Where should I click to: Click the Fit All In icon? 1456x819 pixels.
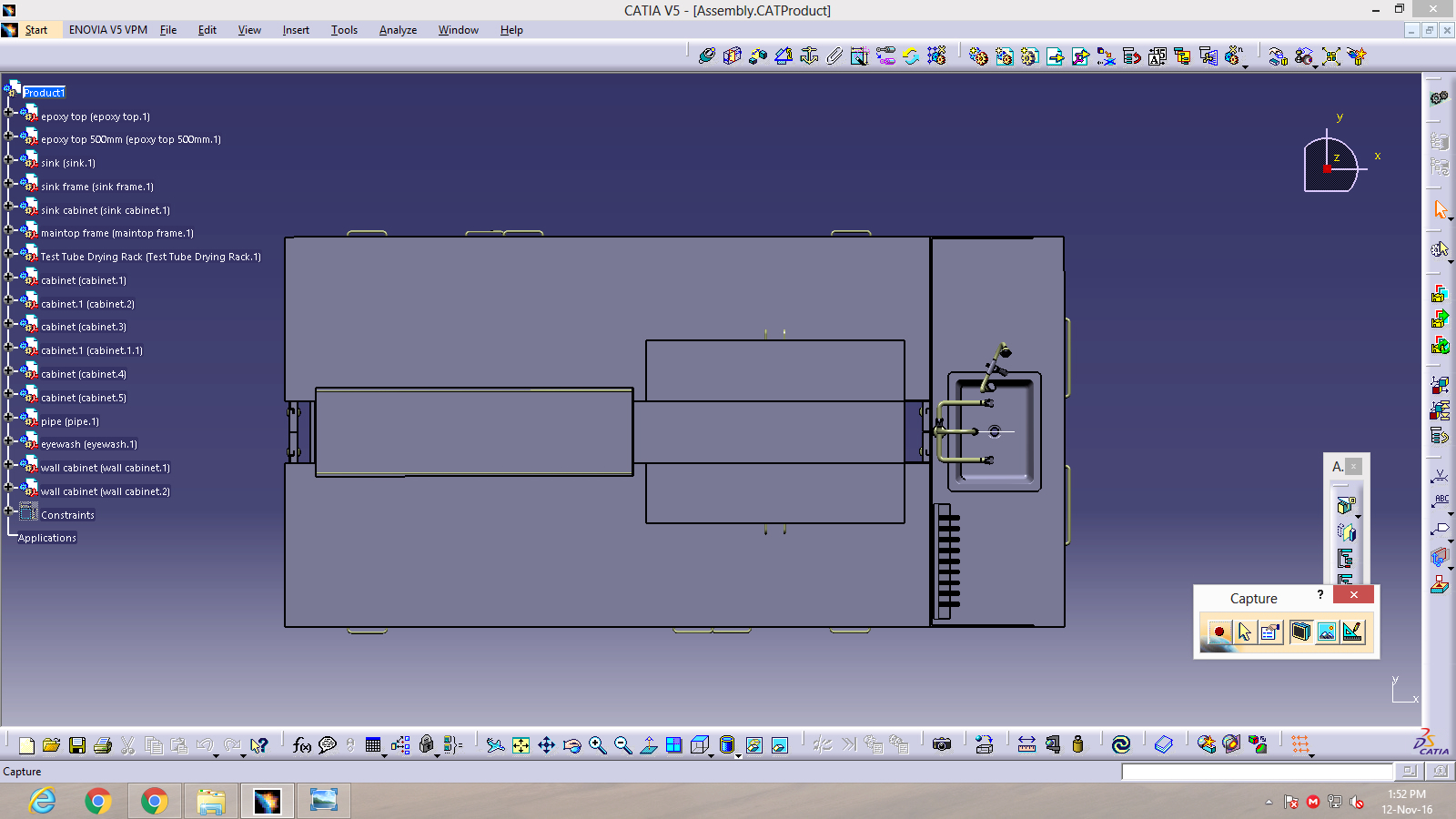tap(521, 745)
